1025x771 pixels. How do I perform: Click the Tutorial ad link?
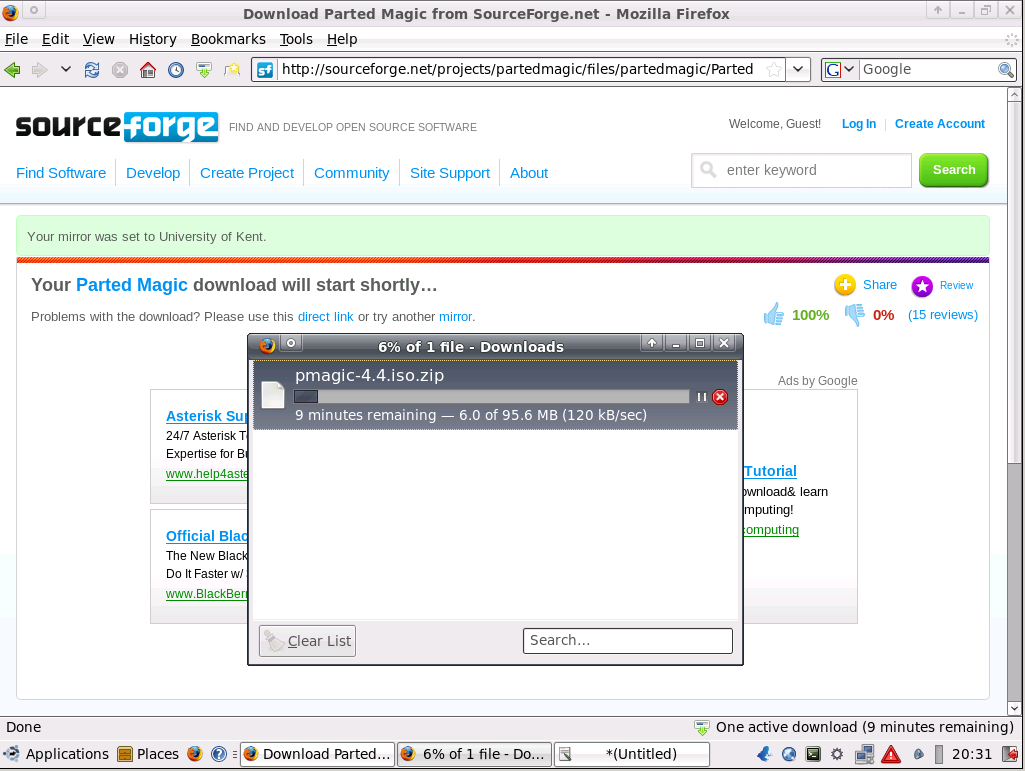[x=771, y=471]
